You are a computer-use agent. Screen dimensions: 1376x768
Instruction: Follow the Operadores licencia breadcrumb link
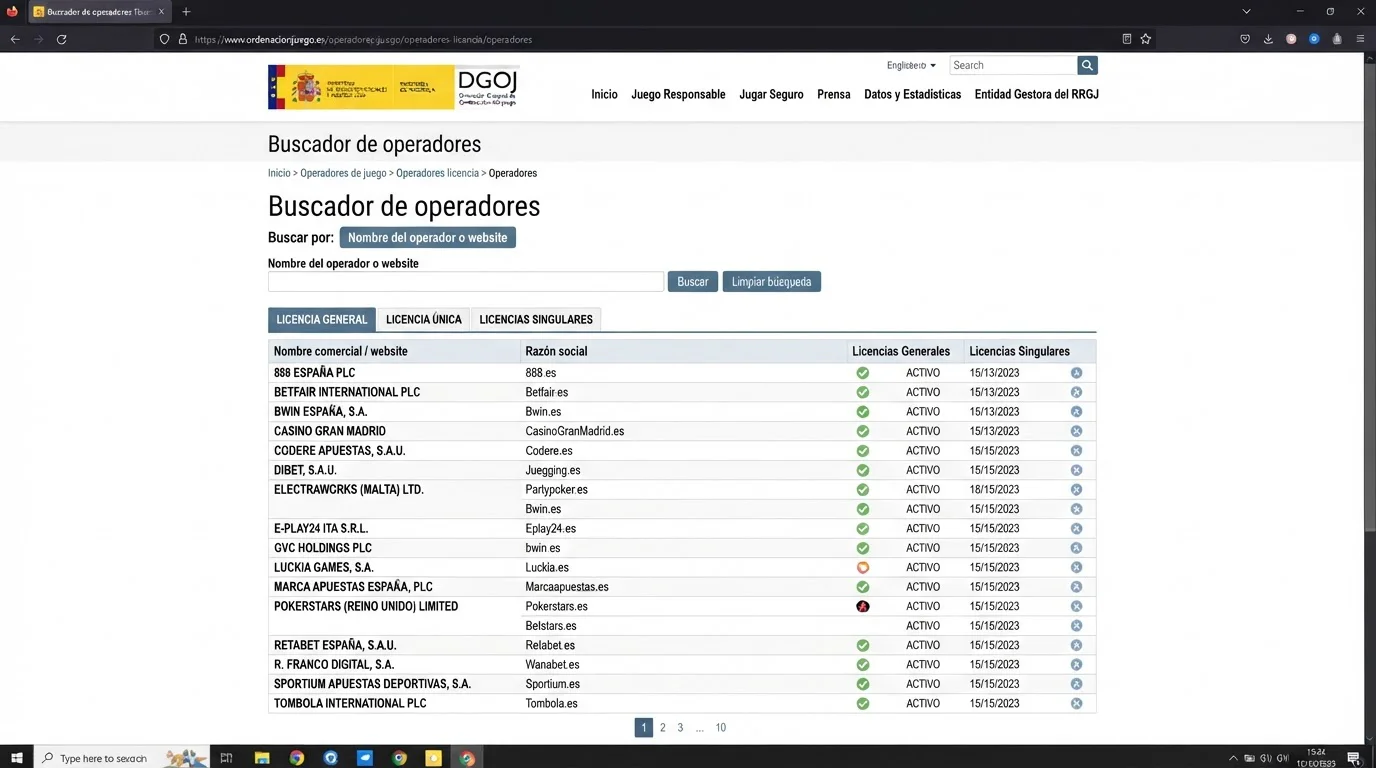pyautogui.click(x=437, y=173)
